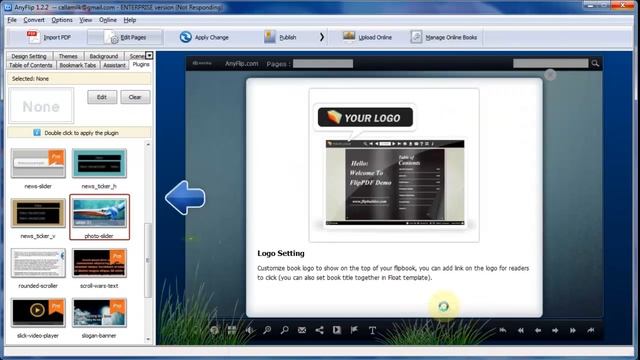Open the View menu
The width and height of the screenshot is (640, 360).
[x=85, y=20]
